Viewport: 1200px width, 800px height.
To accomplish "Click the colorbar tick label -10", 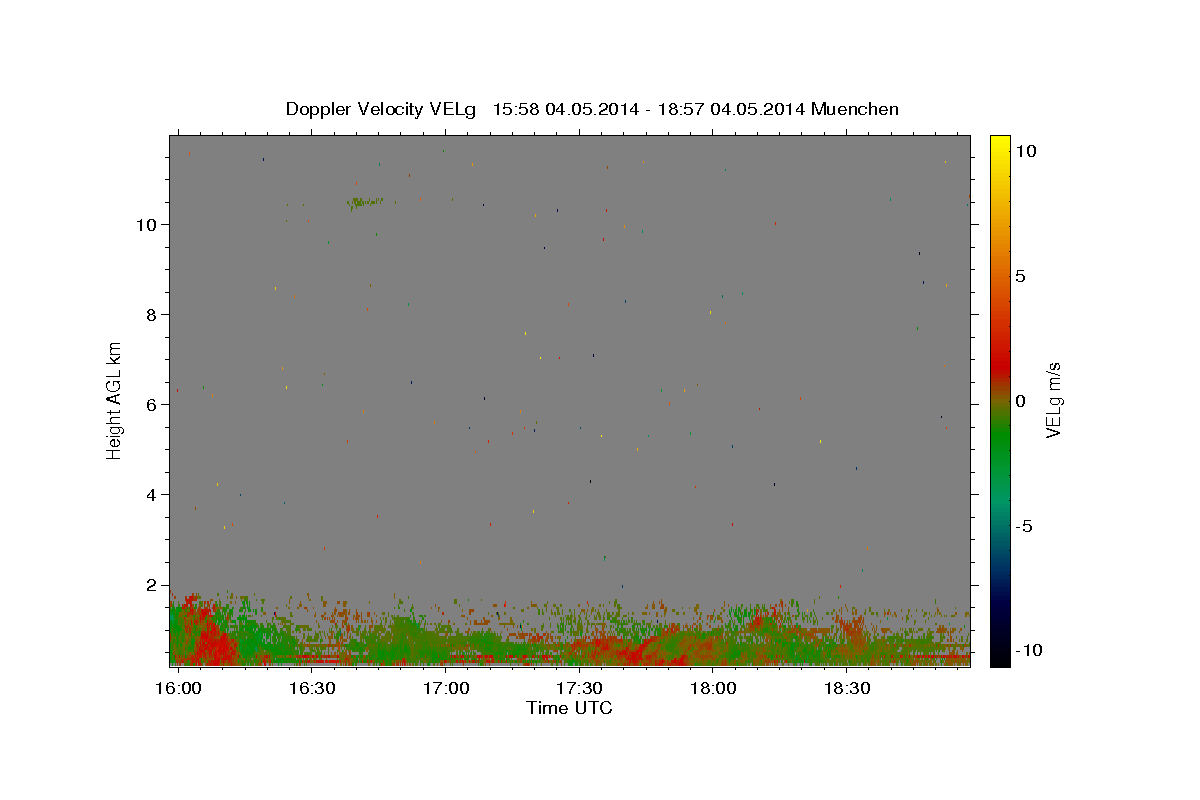I will [x=1027, y=650].
